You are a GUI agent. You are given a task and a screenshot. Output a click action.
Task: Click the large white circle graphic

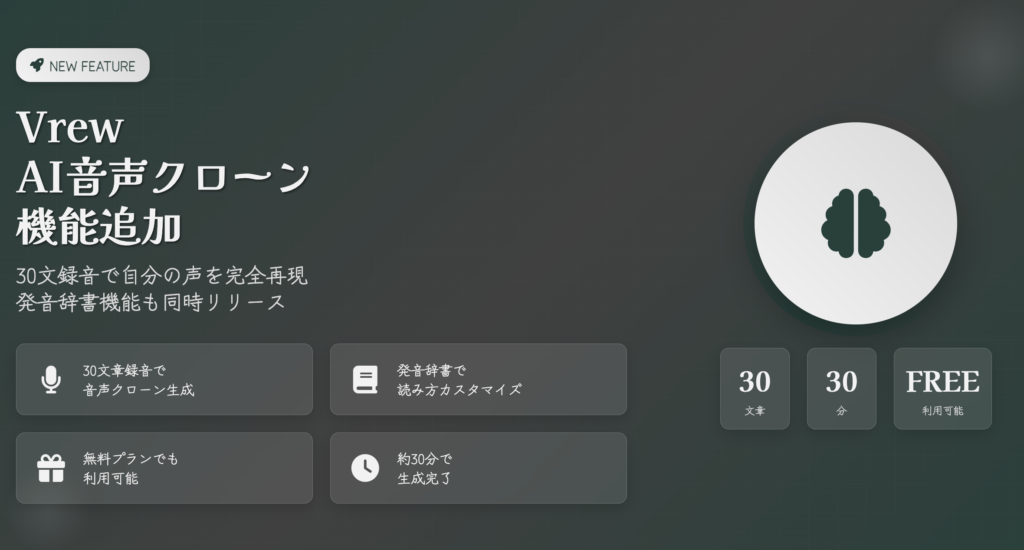[x=856, y=223]
